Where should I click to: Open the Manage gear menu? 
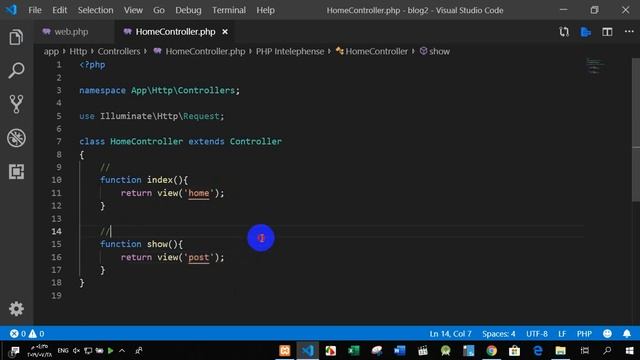tap(16, 309)
